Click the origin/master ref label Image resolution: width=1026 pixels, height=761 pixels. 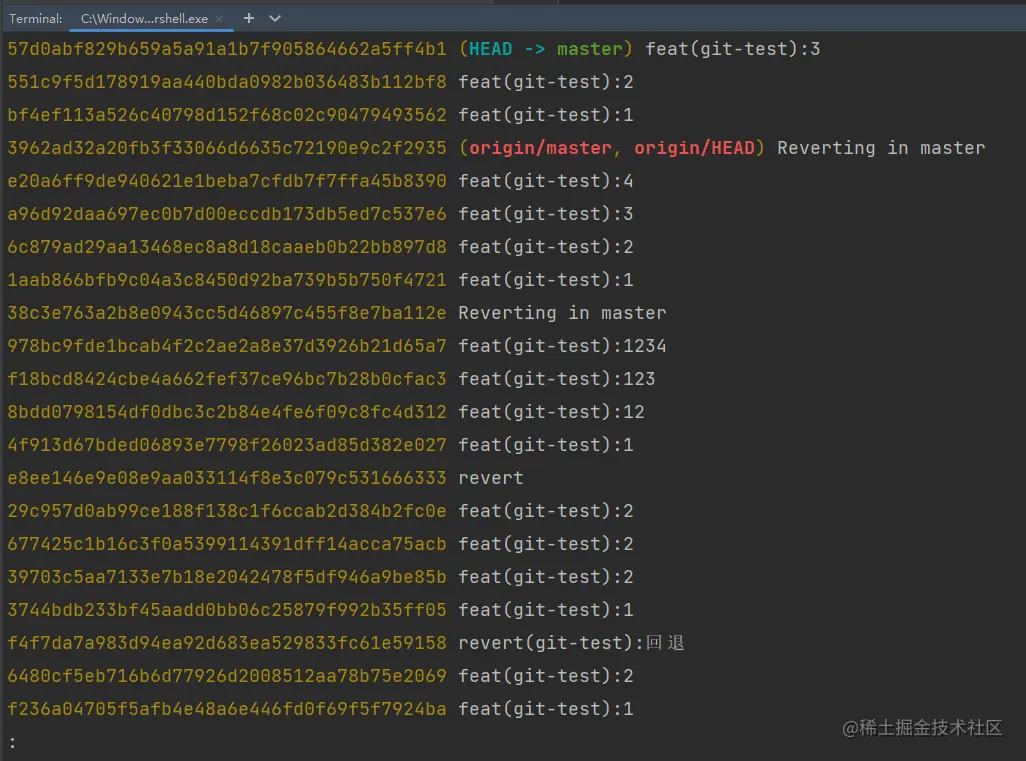[x=540, y=148]
